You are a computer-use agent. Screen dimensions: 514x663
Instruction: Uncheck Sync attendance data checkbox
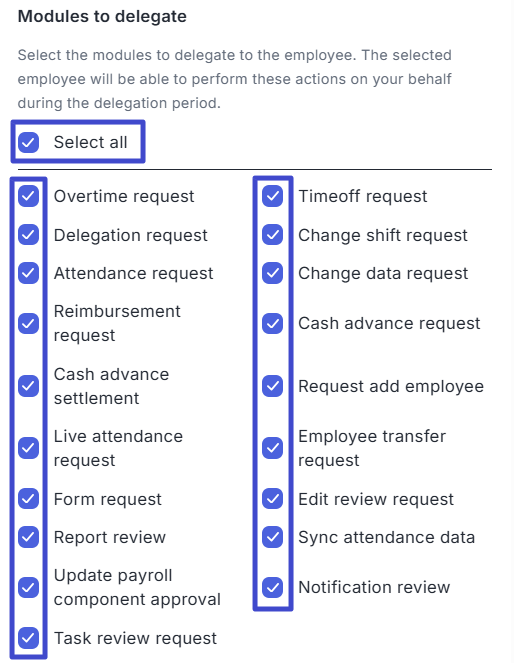coord(273,537)
